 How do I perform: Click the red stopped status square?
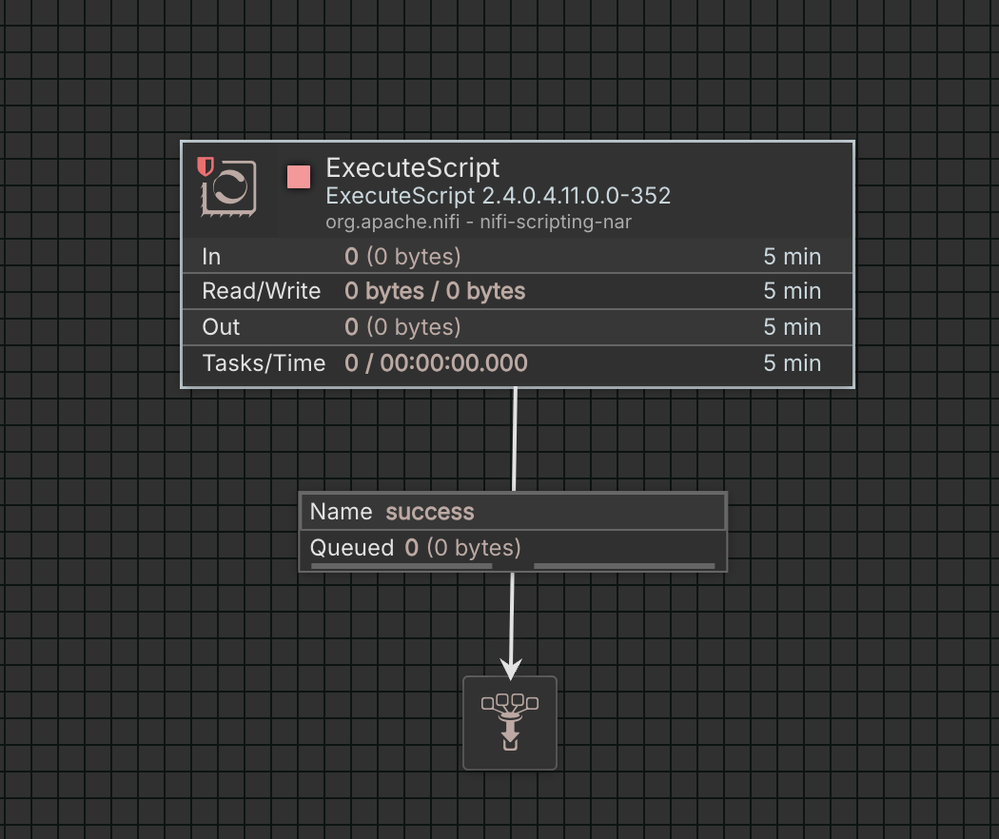(x=299, y=177)
